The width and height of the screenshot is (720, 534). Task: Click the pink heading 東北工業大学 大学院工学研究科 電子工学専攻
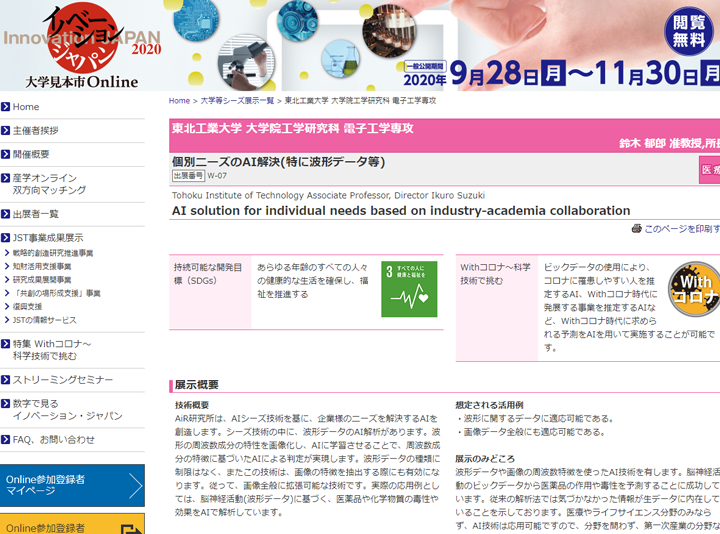click(x=293, y=128)
